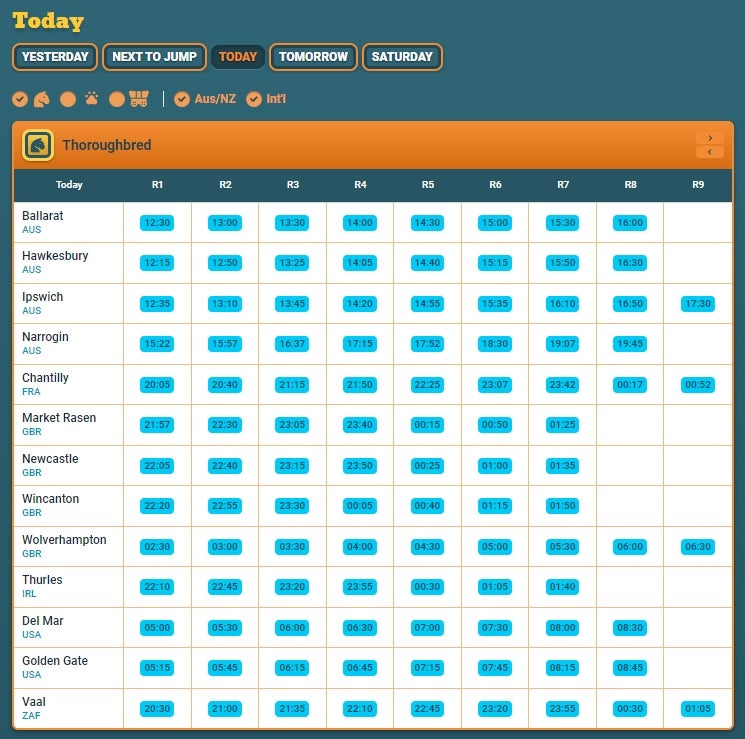Open Ipswich race 4 at 14:20

click(360, 304)
